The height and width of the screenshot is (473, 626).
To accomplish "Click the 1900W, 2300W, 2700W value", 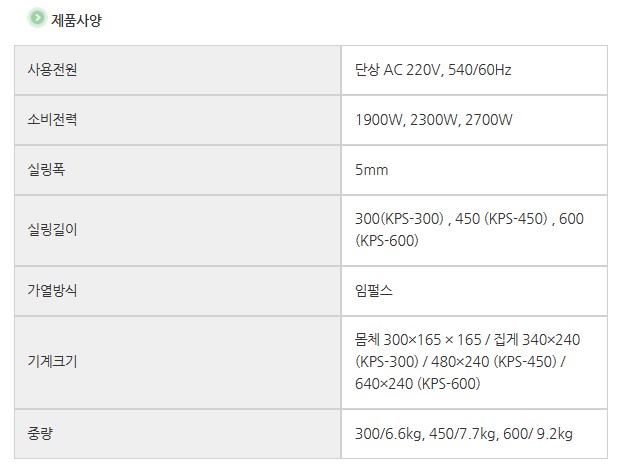I will point(433,120).
